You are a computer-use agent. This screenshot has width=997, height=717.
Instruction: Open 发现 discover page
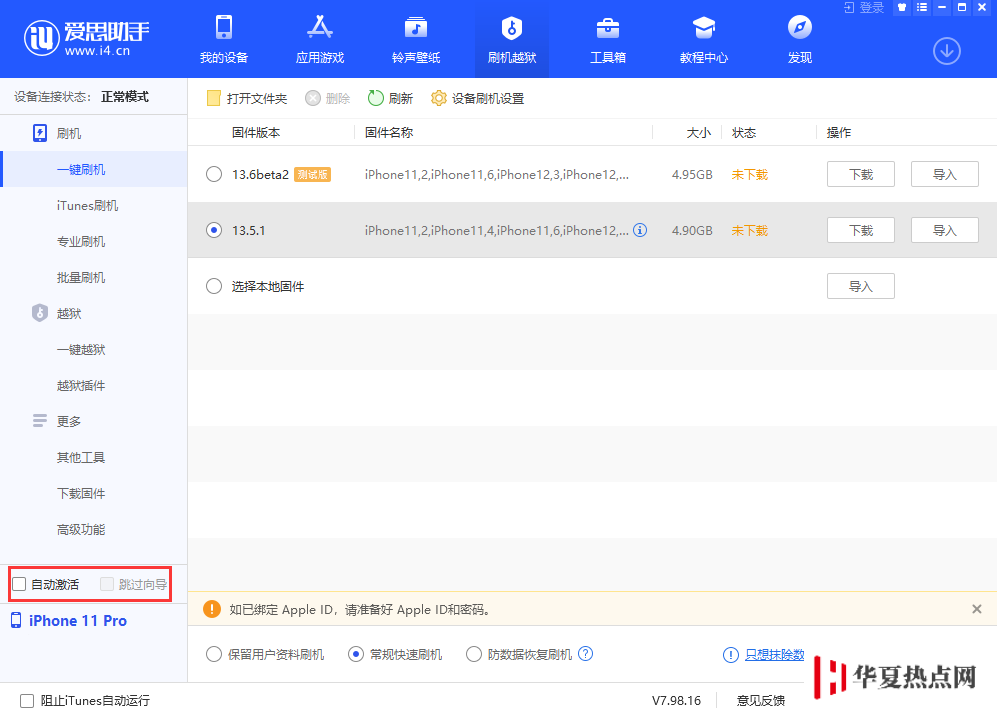coord(800,39)
